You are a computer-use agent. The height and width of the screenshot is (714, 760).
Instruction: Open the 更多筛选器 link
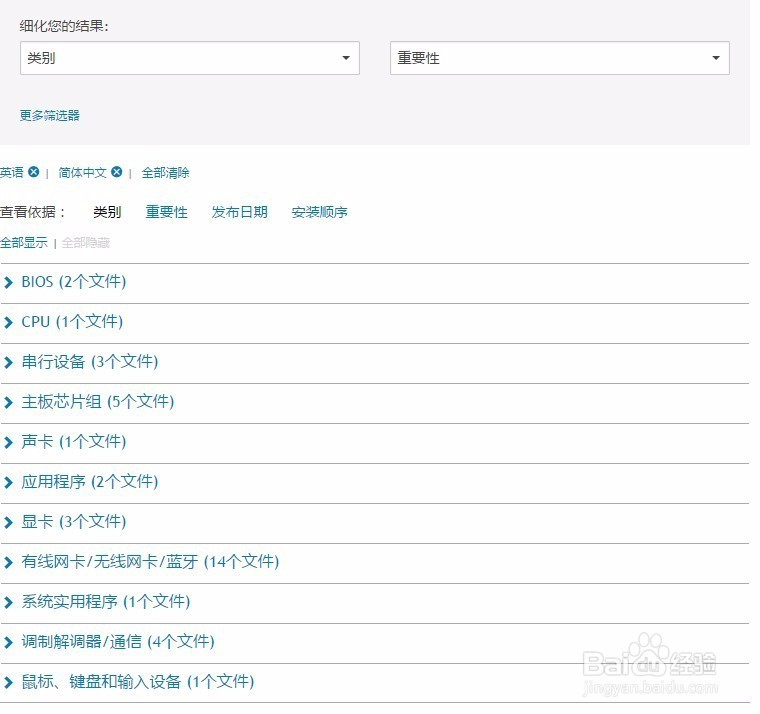(x=49, y=116)
